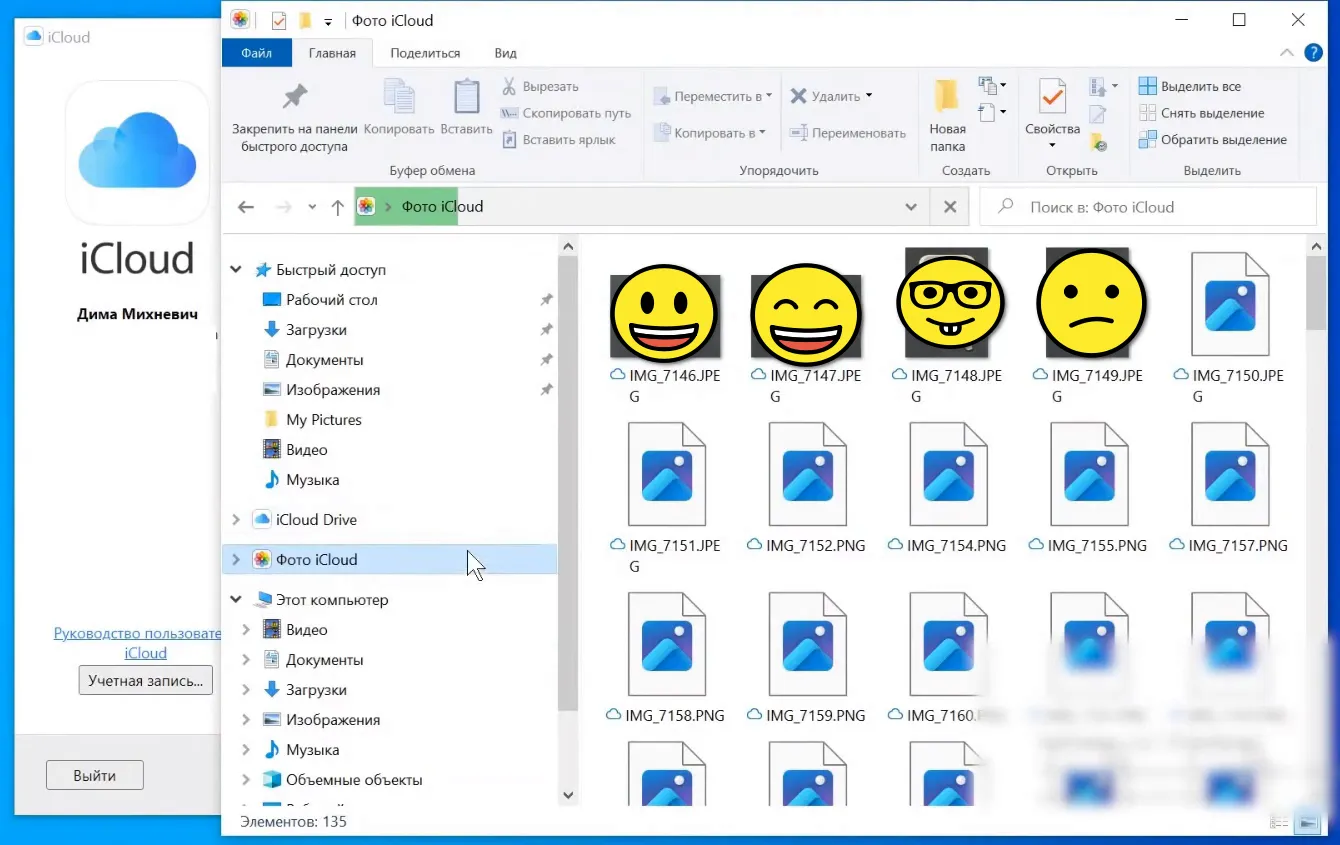Click the checkmark pin icon in quick access toolbar
1340x845 pixels.
[x=277, y=19]
